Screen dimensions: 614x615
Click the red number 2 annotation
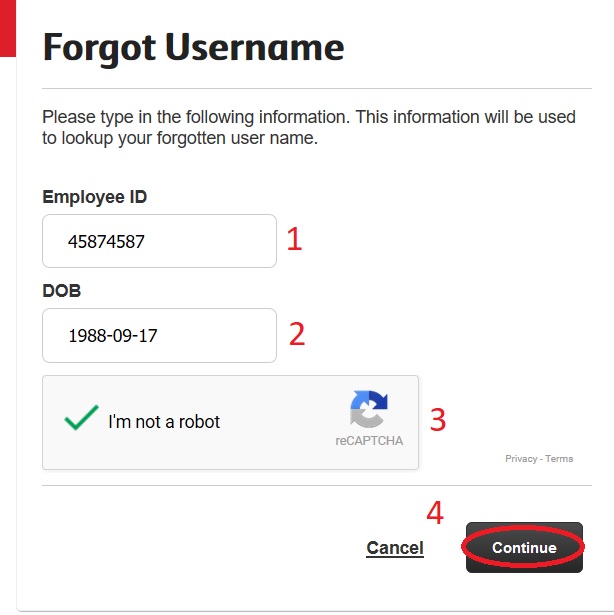296,334
